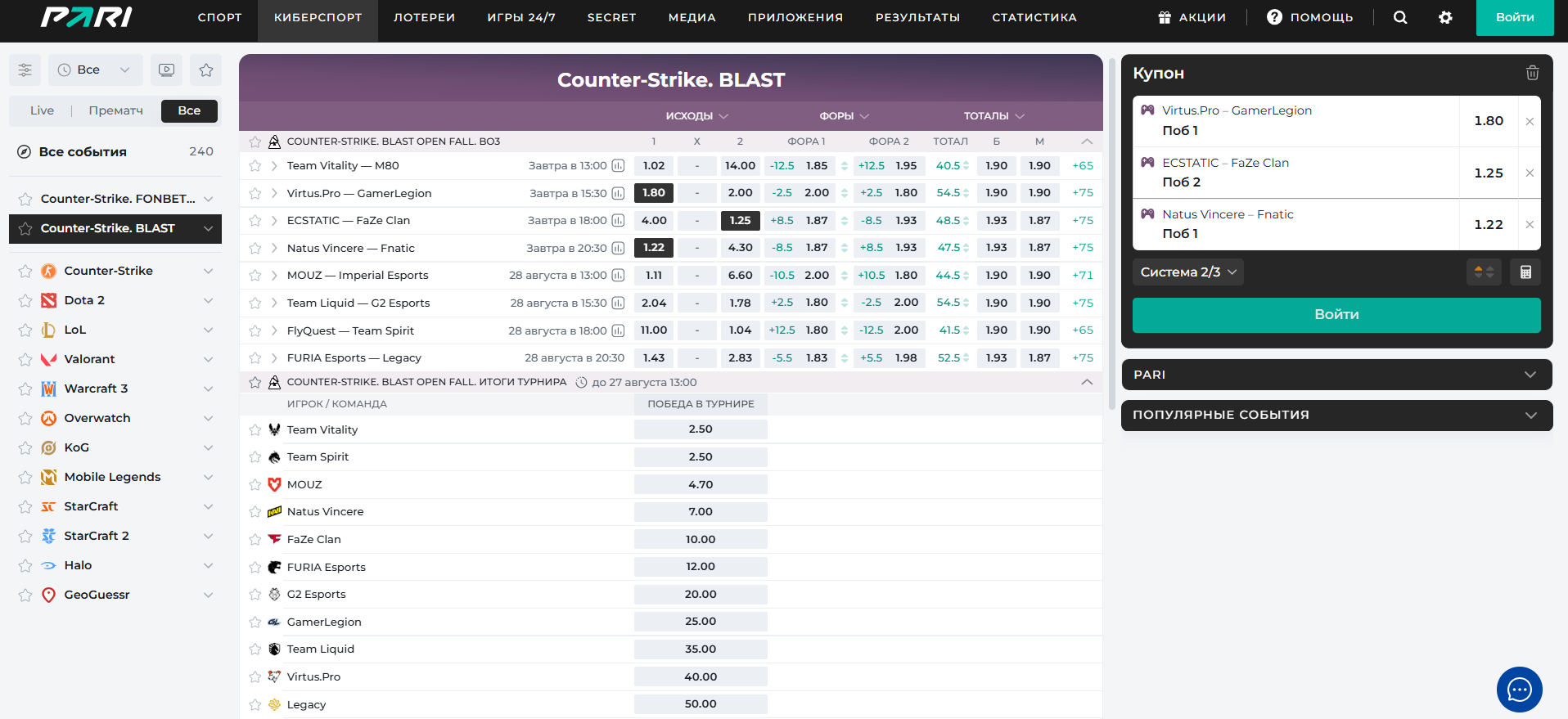Expand Counter-Strike category in sidebar
The width and height of the screenshot is (1568, 719).
point(208,271)
